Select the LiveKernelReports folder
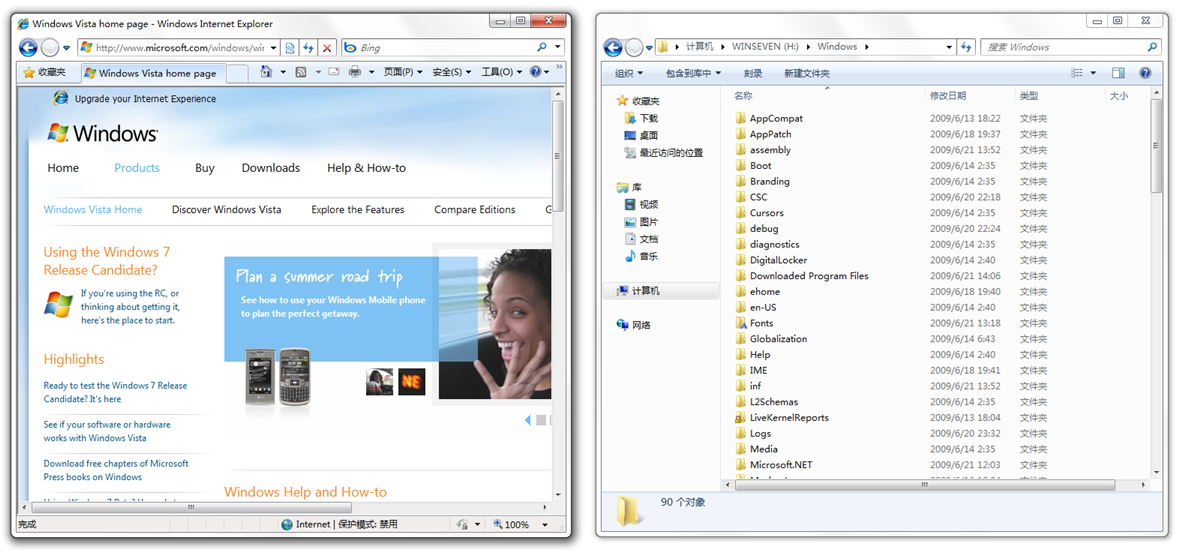The image size is (1184, 555). [x=781, y=418]
